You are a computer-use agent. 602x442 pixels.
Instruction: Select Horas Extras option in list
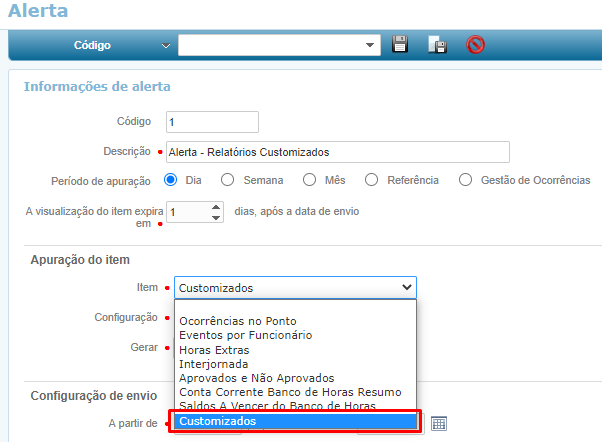pos(214,350)
